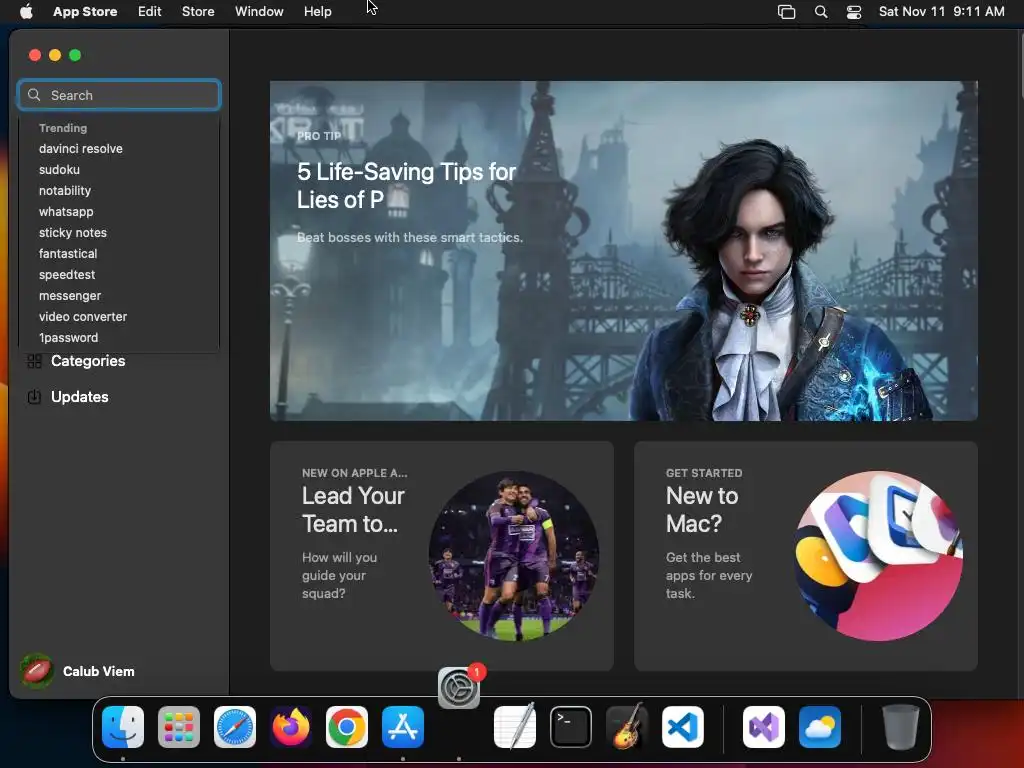Go to Categories in the sidebar
This screenshot has width=1024, height=768.
(x=88, y=361)
